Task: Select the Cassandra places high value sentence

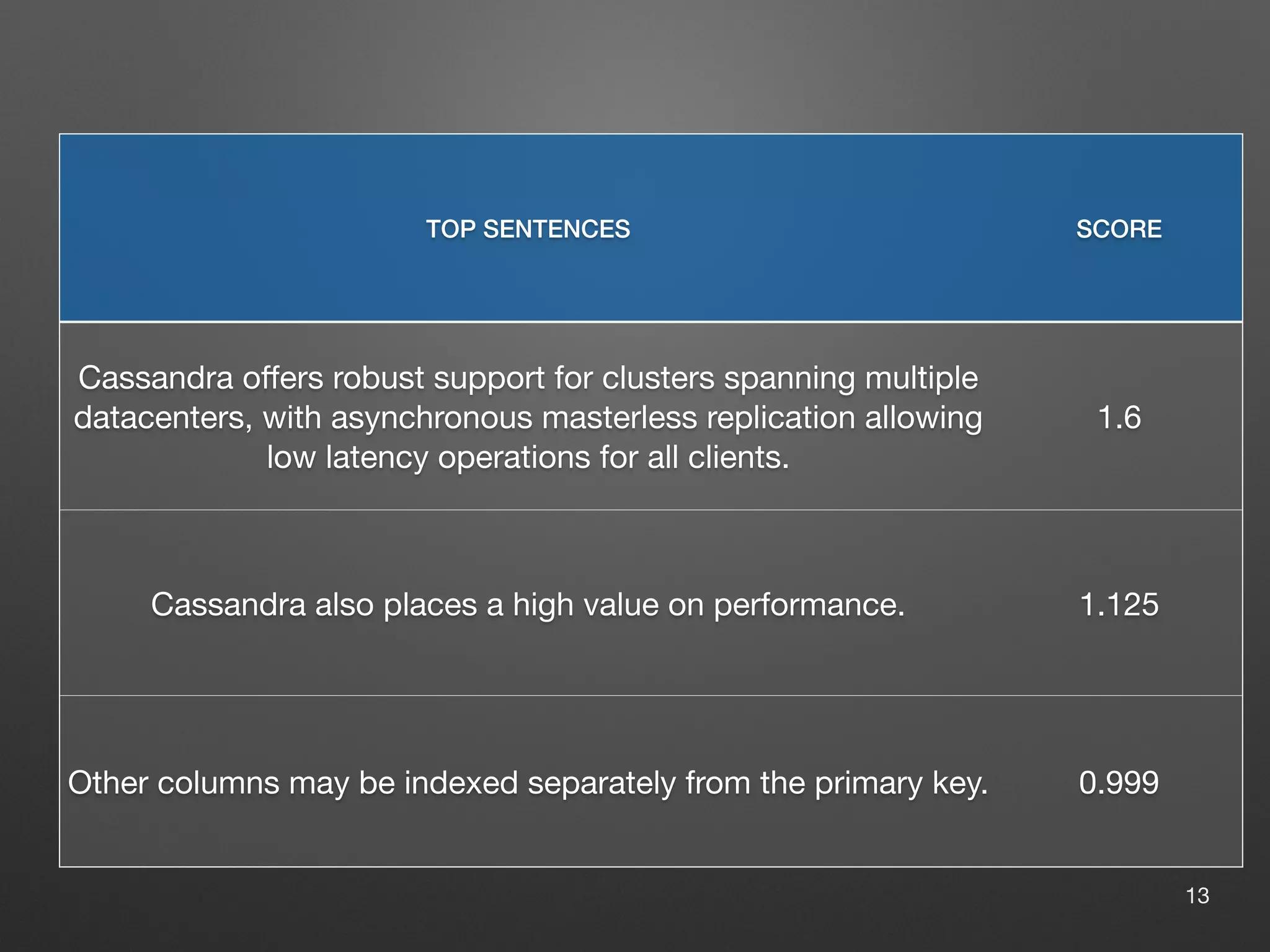Action: [x=528, y=604]
